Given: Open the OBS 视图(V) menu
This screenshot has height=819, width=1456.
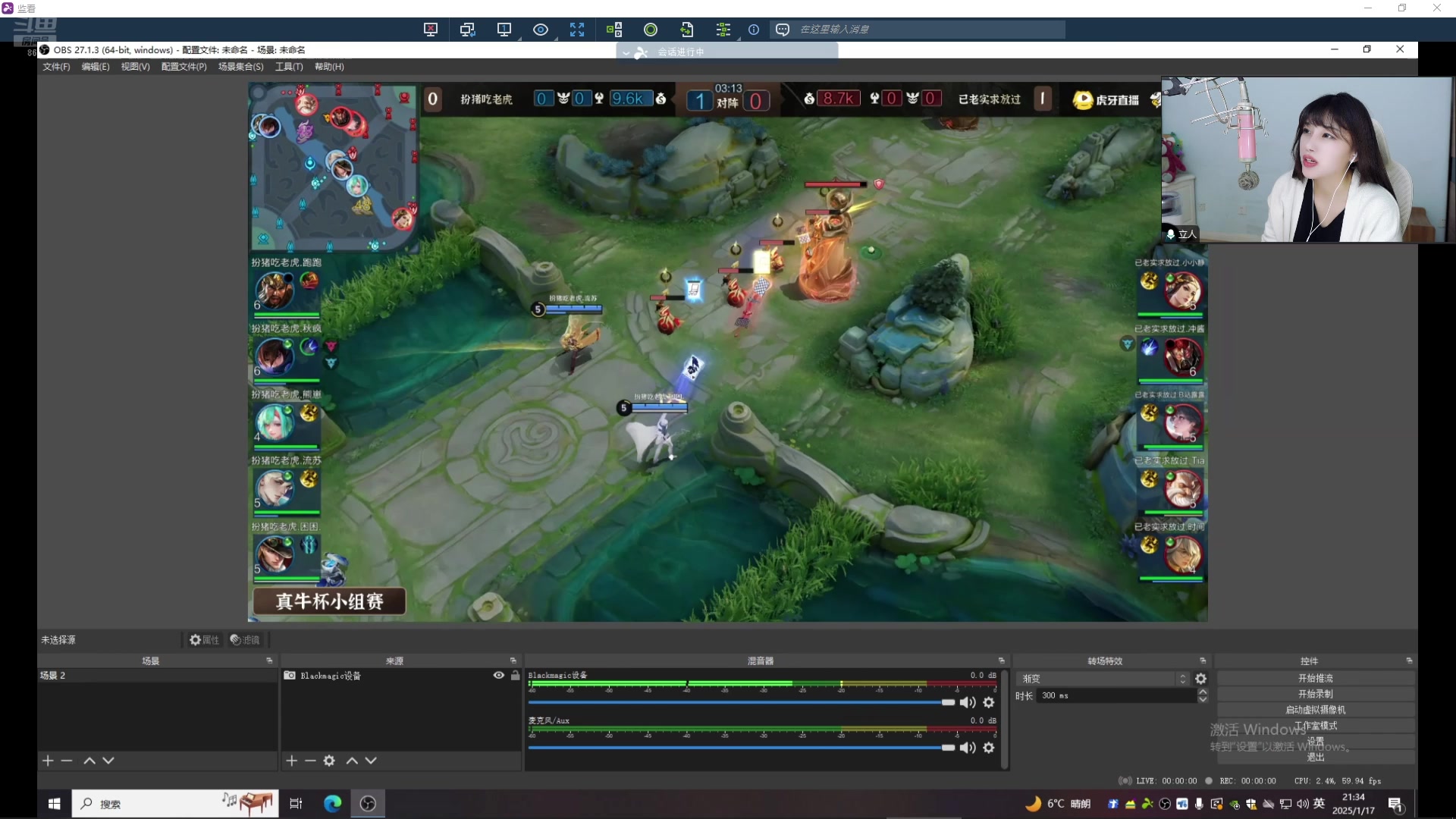Looking at the screenshot, I should click(135, 67).
